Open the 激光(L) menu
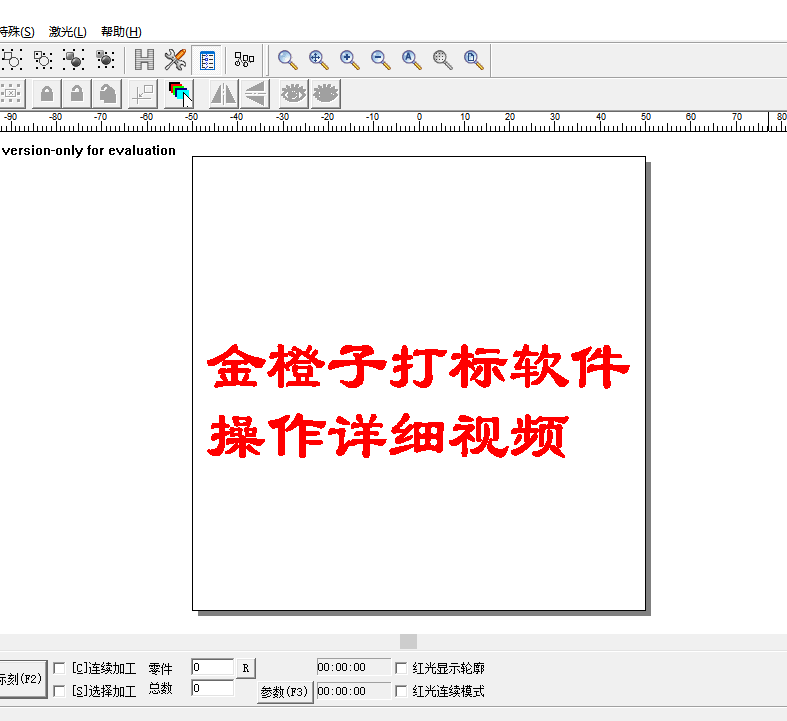 coord(68,32)
